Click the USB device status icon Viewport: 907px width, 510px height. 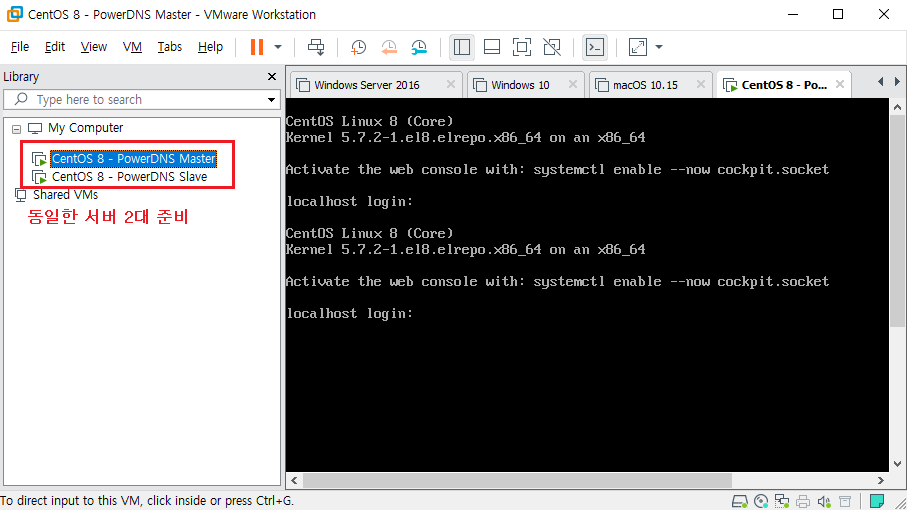click(845, 501)
